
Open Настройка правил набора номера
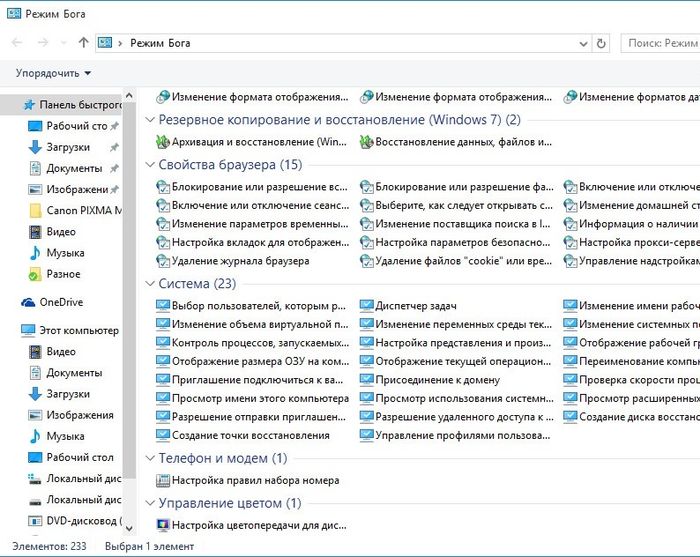[x=255, y=480]
